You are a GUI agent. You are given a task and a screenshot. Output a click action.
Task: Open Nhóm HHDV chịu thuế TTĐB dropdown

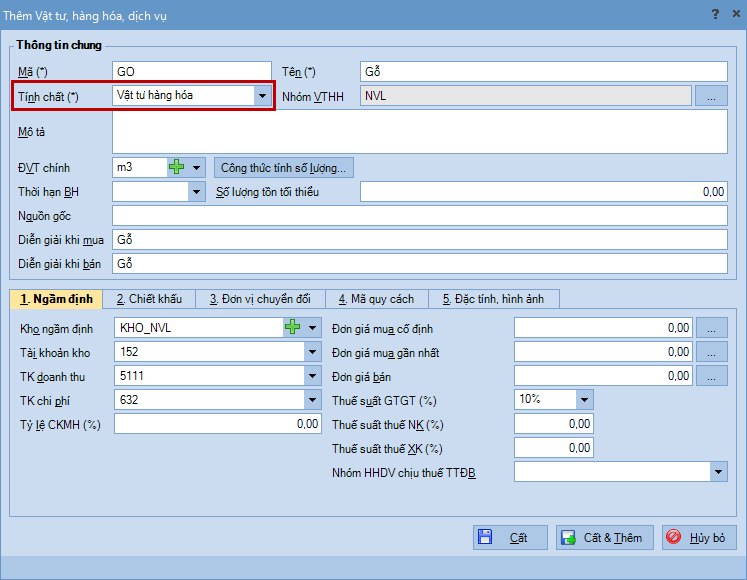click(718, 472)
